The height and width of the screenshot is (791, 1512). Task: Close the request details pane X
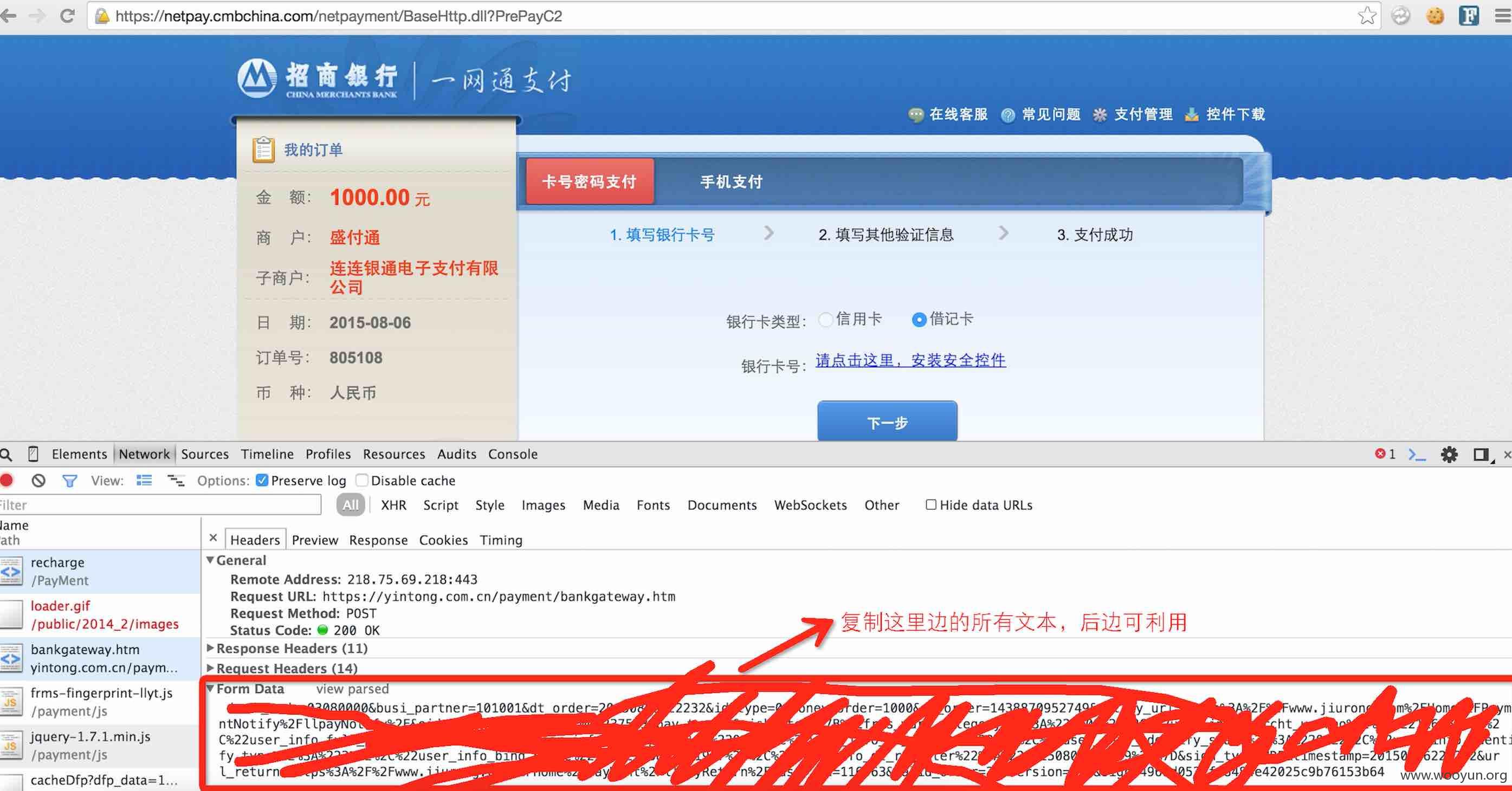tap(214, 538)
